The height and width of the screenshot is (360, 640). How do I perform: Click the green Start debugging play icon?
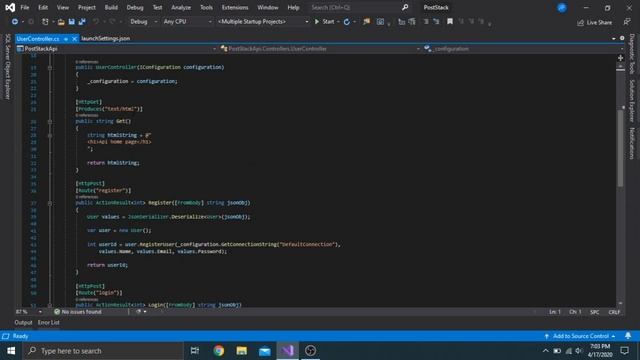[x=317, y=22]
